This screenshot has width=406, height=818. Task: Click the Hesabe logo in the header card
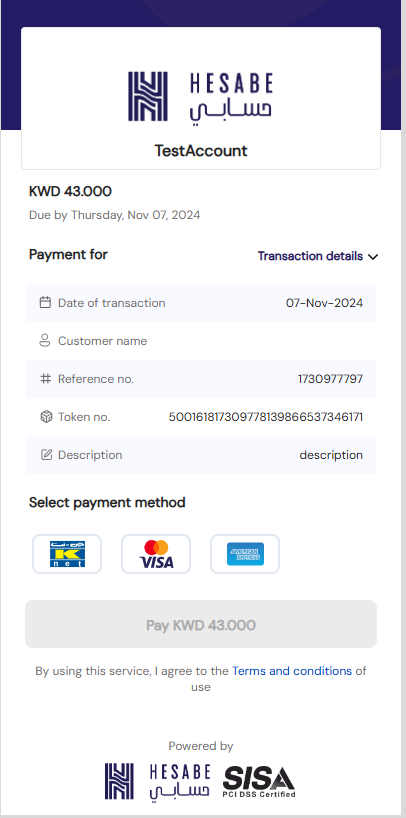tap(200, 97)
